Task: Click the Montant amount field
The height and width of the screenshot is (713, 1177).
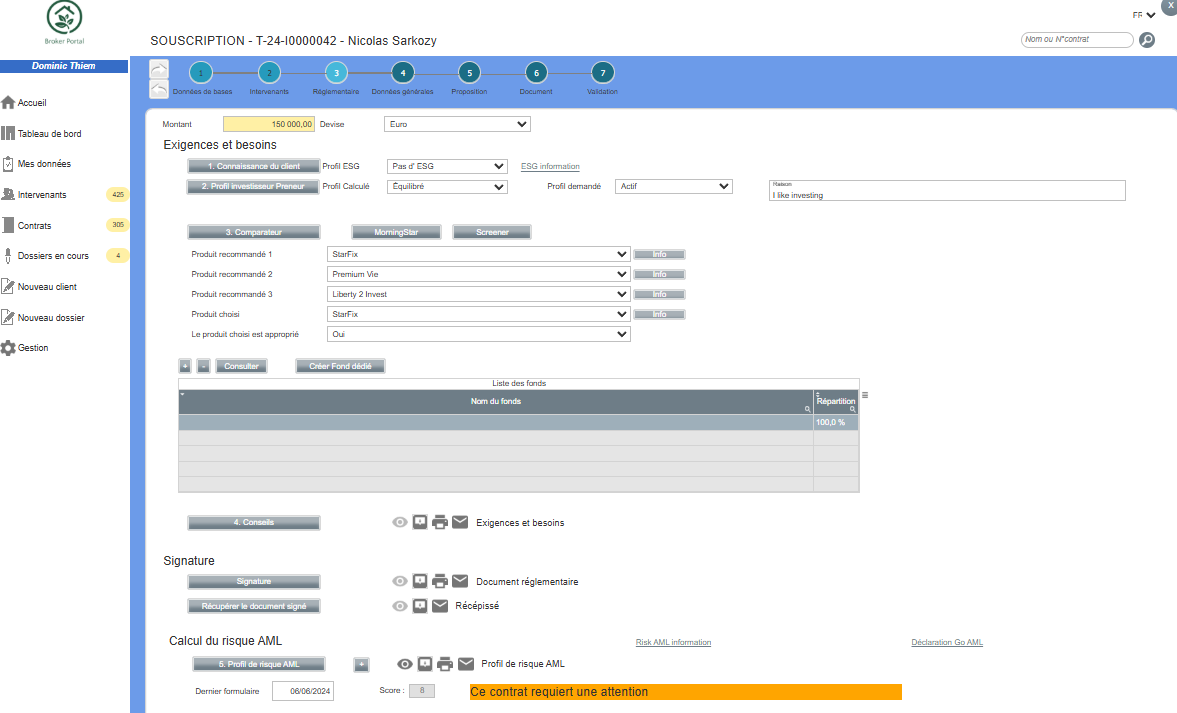Action: (x=268, y=124)
